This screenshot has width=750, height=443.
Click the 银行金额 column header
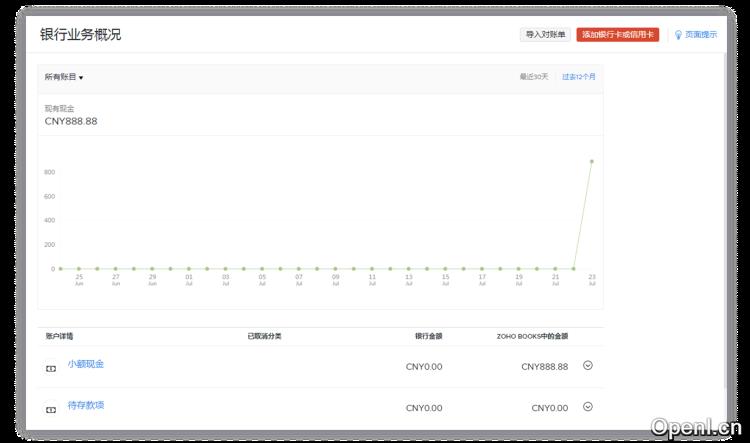(428, 336)
